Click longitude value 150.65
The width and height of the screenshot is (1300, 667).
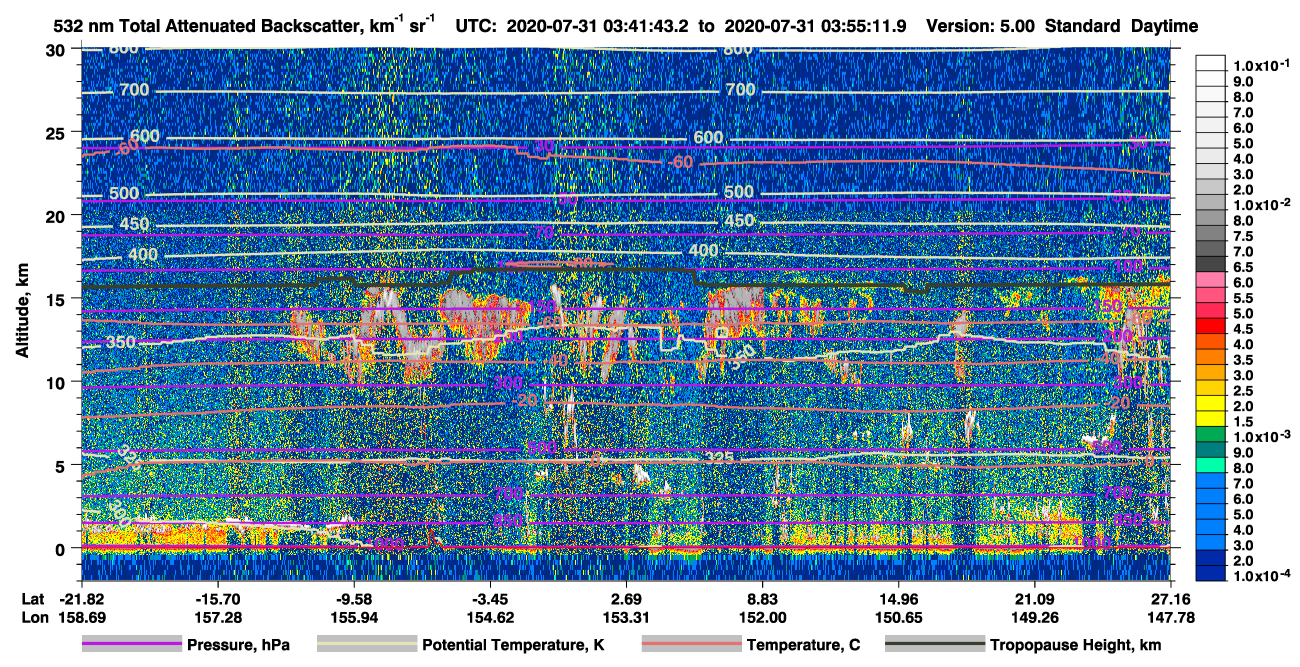pos(898,618)
